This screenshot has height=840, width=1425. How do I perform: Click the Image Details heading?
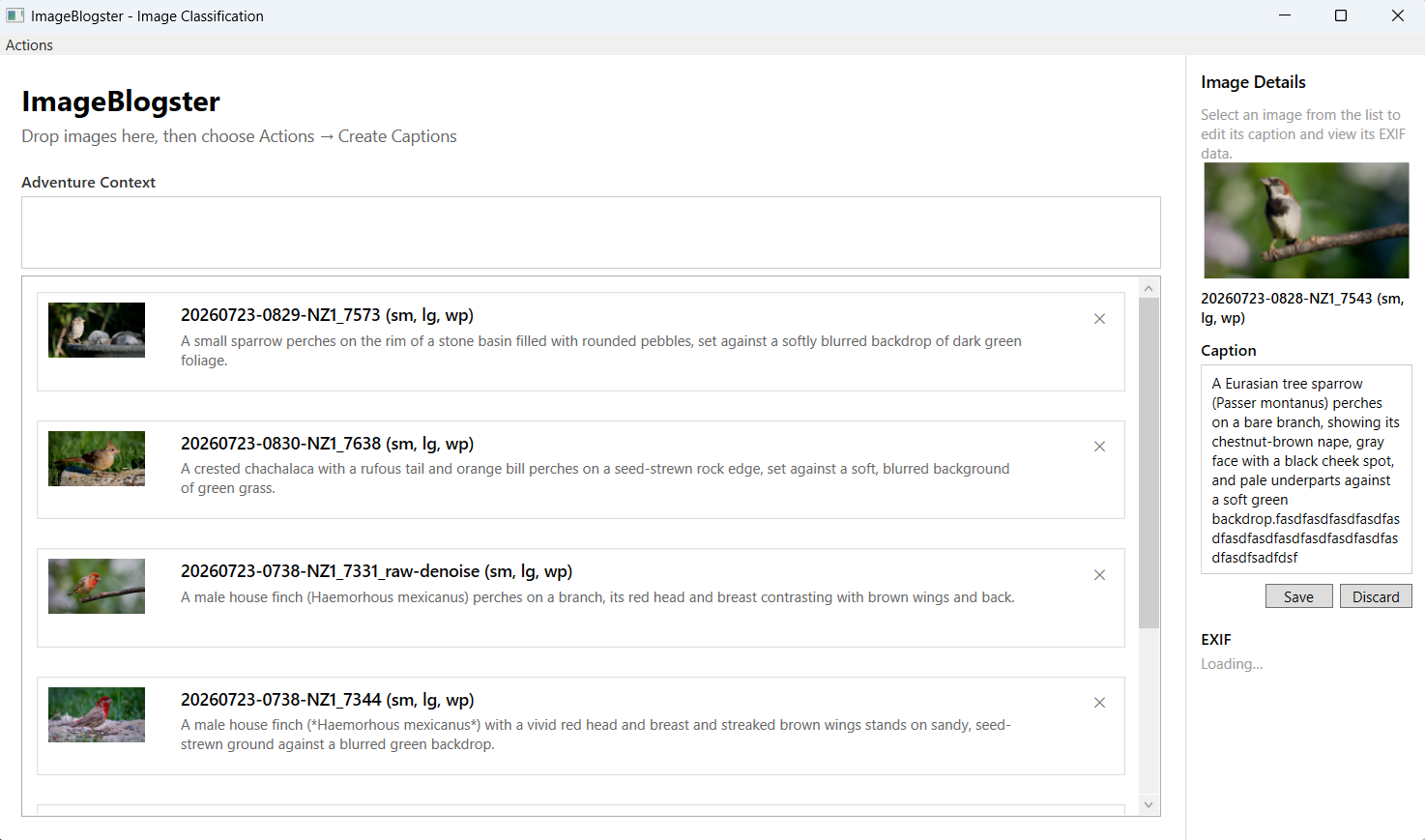click(x=1253, y=82)
